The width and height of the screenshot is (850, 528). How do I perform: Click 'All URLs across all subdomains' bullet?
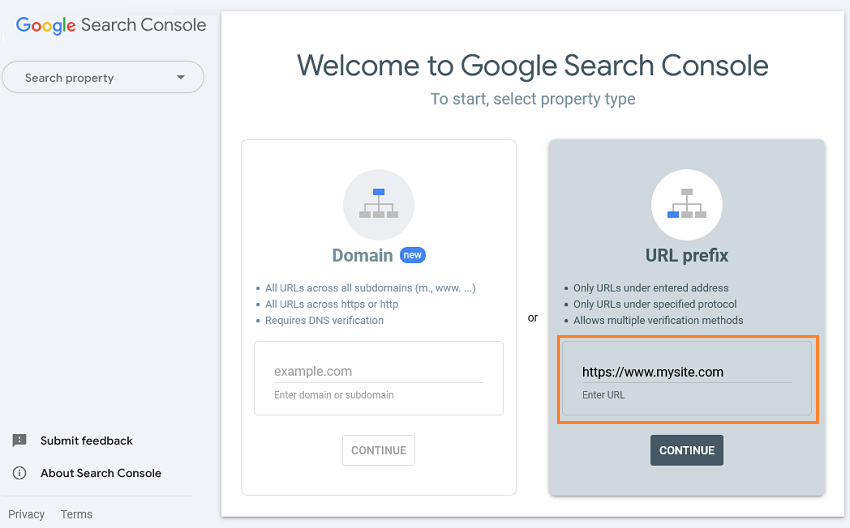click(x=370, y=288)
